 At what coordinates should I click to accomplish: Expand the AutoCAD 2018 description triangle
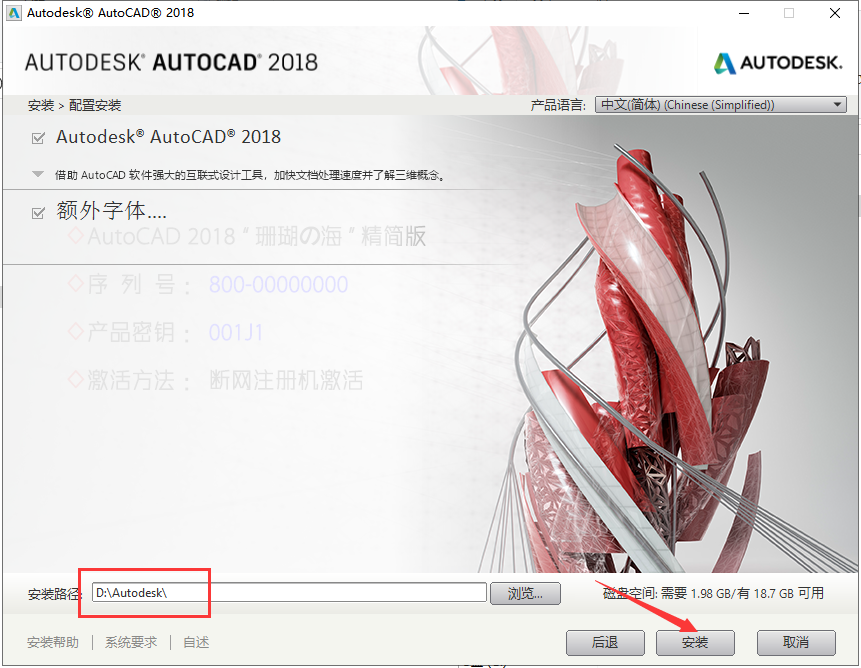pyautogui.click(x=38, y=174)
